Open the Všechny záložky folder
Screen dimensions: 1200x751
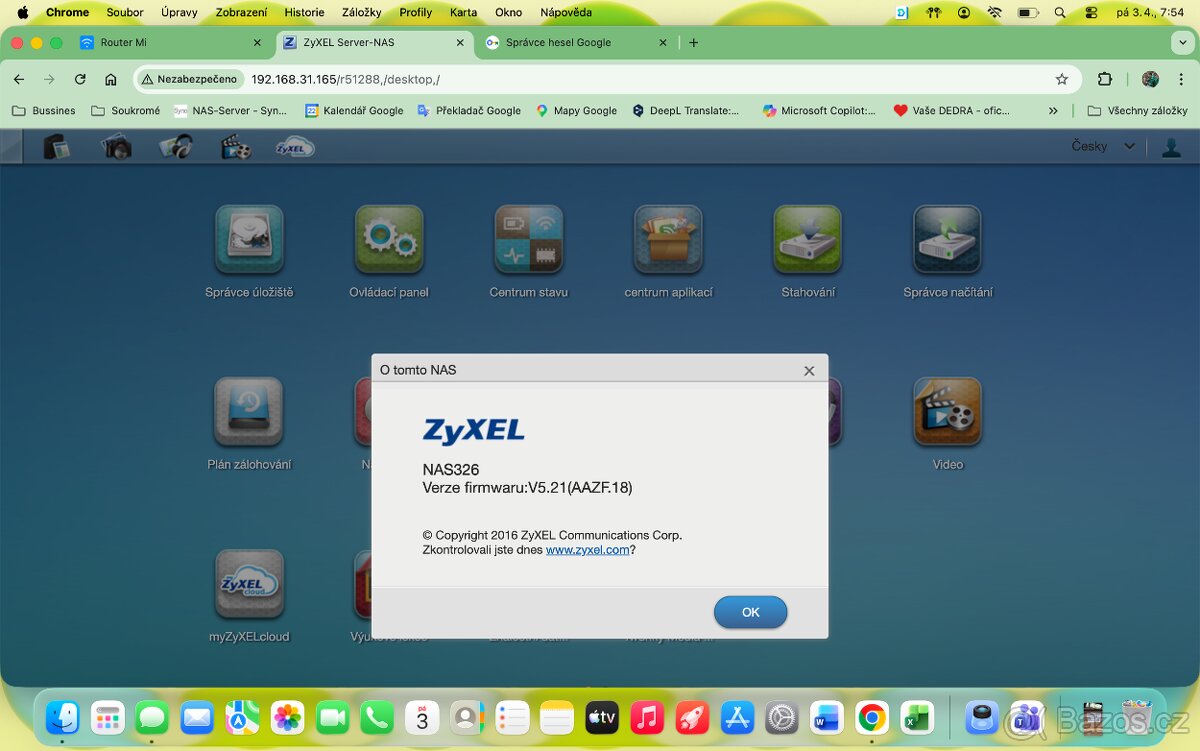(1138, 111)
